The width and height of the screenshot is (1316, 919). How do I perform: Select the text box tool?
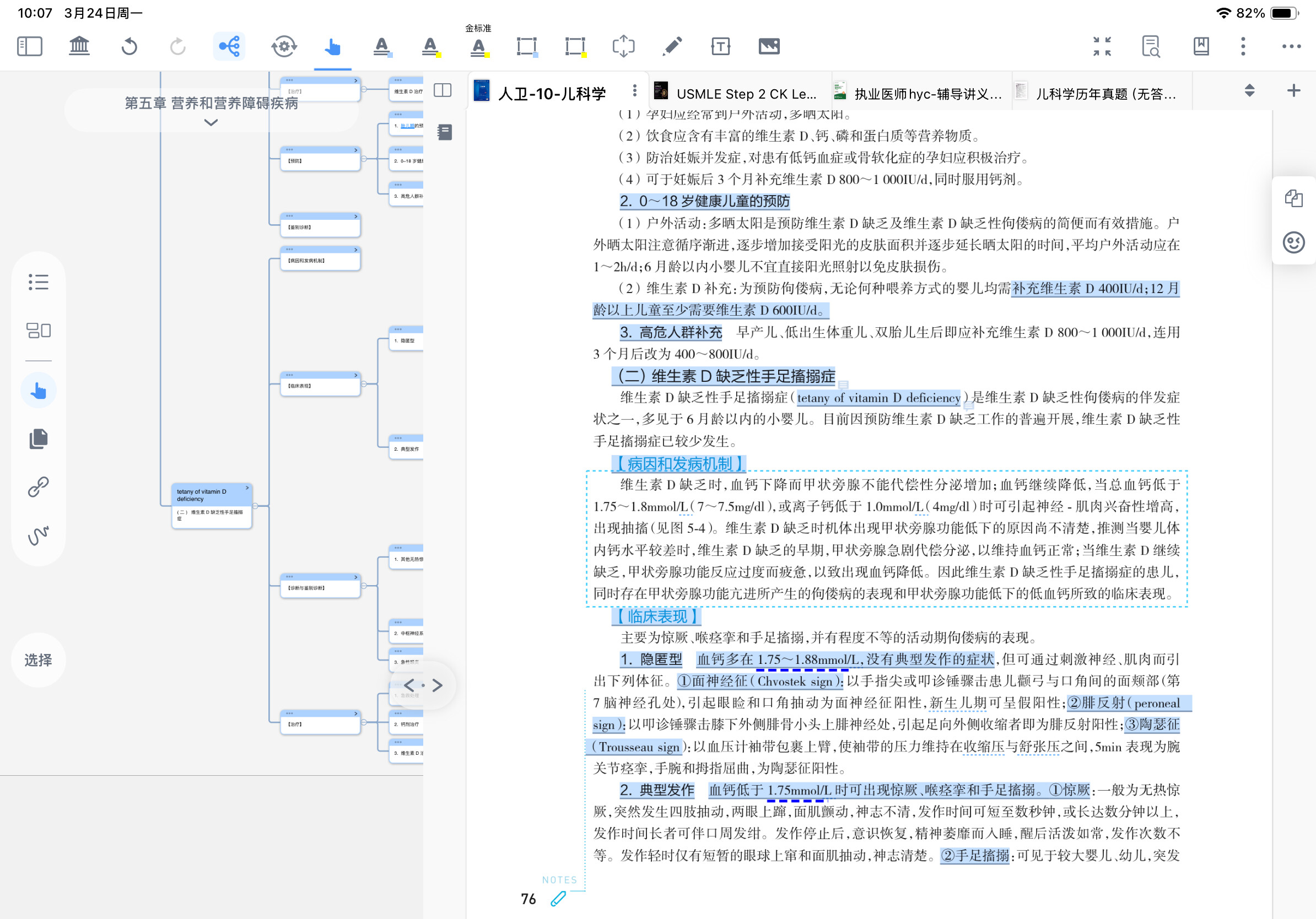[x=720, y=46]
